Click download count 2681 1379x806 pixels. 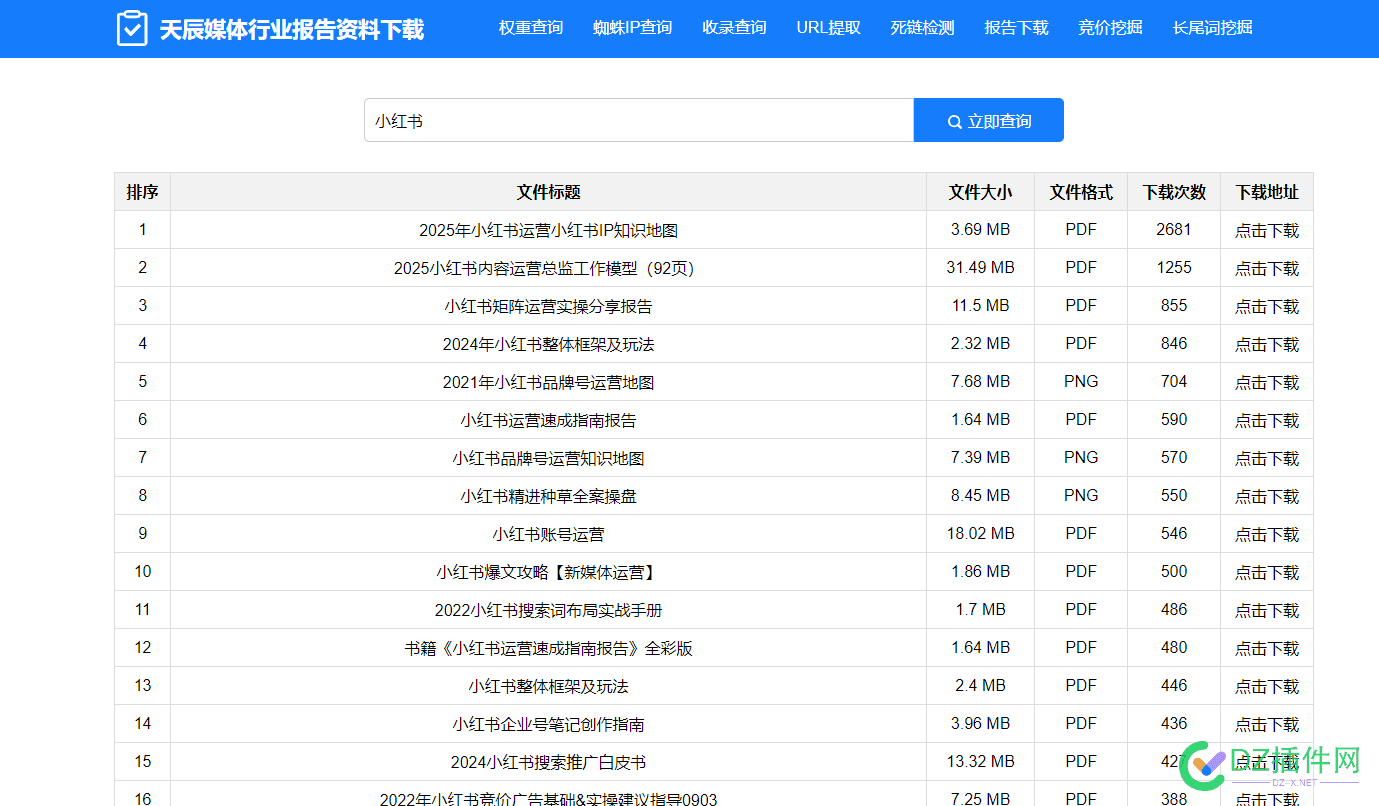pos(1174,230)
